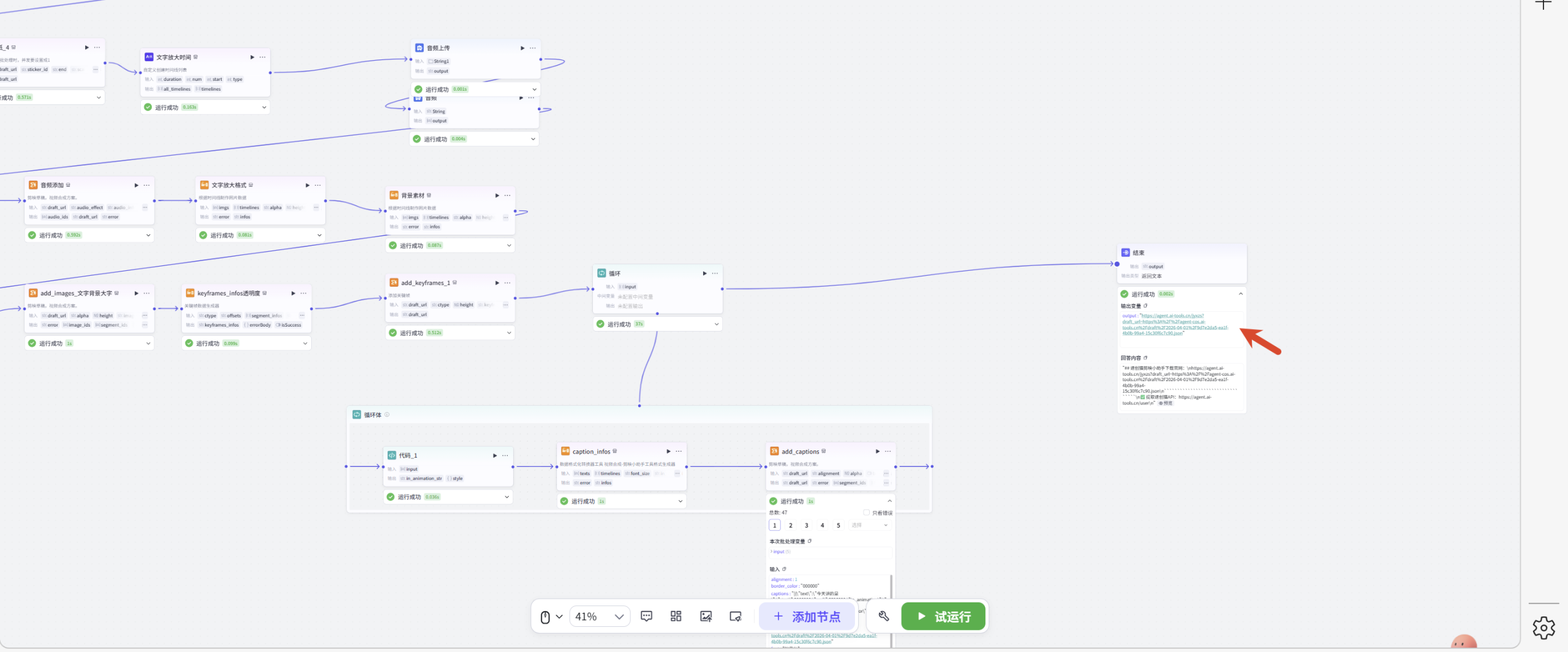Open the 选择 batch dropdown in add_captions results
Image resolution: width=1568 pixels, height=652 pixels.
click(x=869, y=525)
